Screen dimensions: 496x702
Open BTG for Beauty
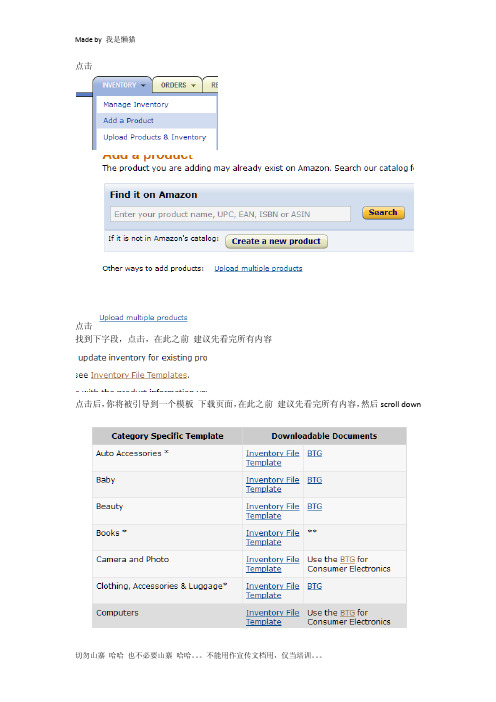point(315,506)
